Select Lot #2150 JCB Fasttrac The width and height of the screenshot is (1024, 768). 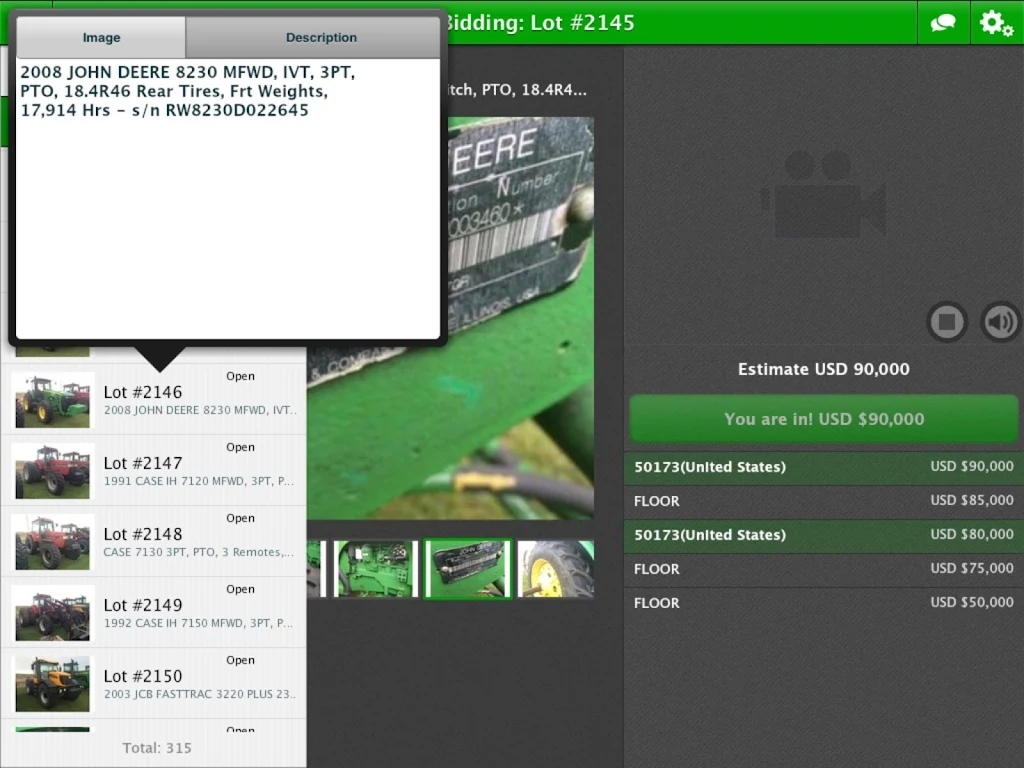[x=154, y=684]
